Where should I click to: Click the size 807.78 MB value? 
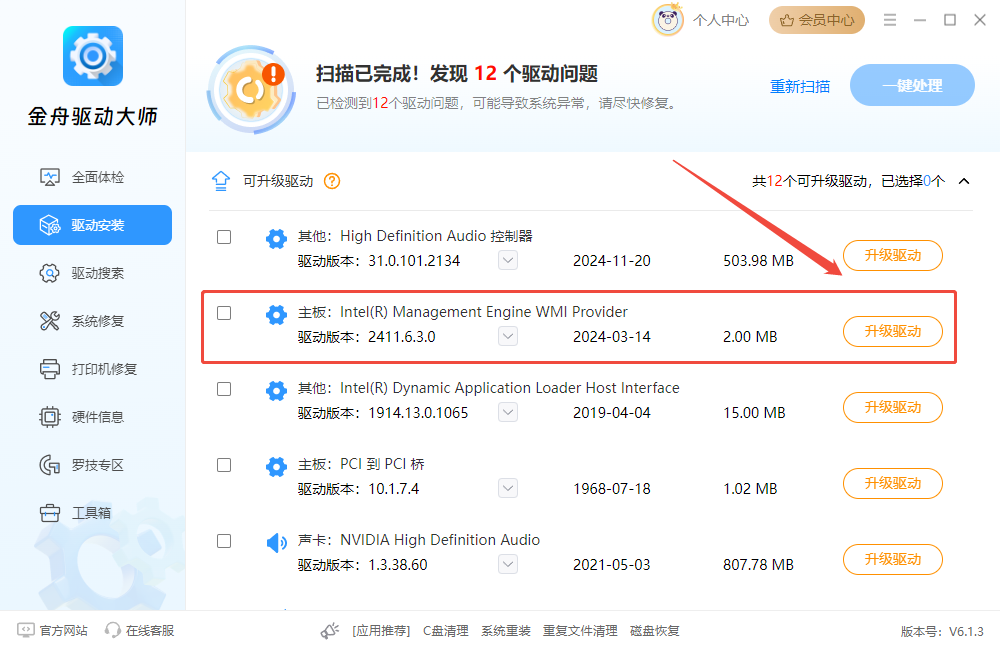point(758,565)
